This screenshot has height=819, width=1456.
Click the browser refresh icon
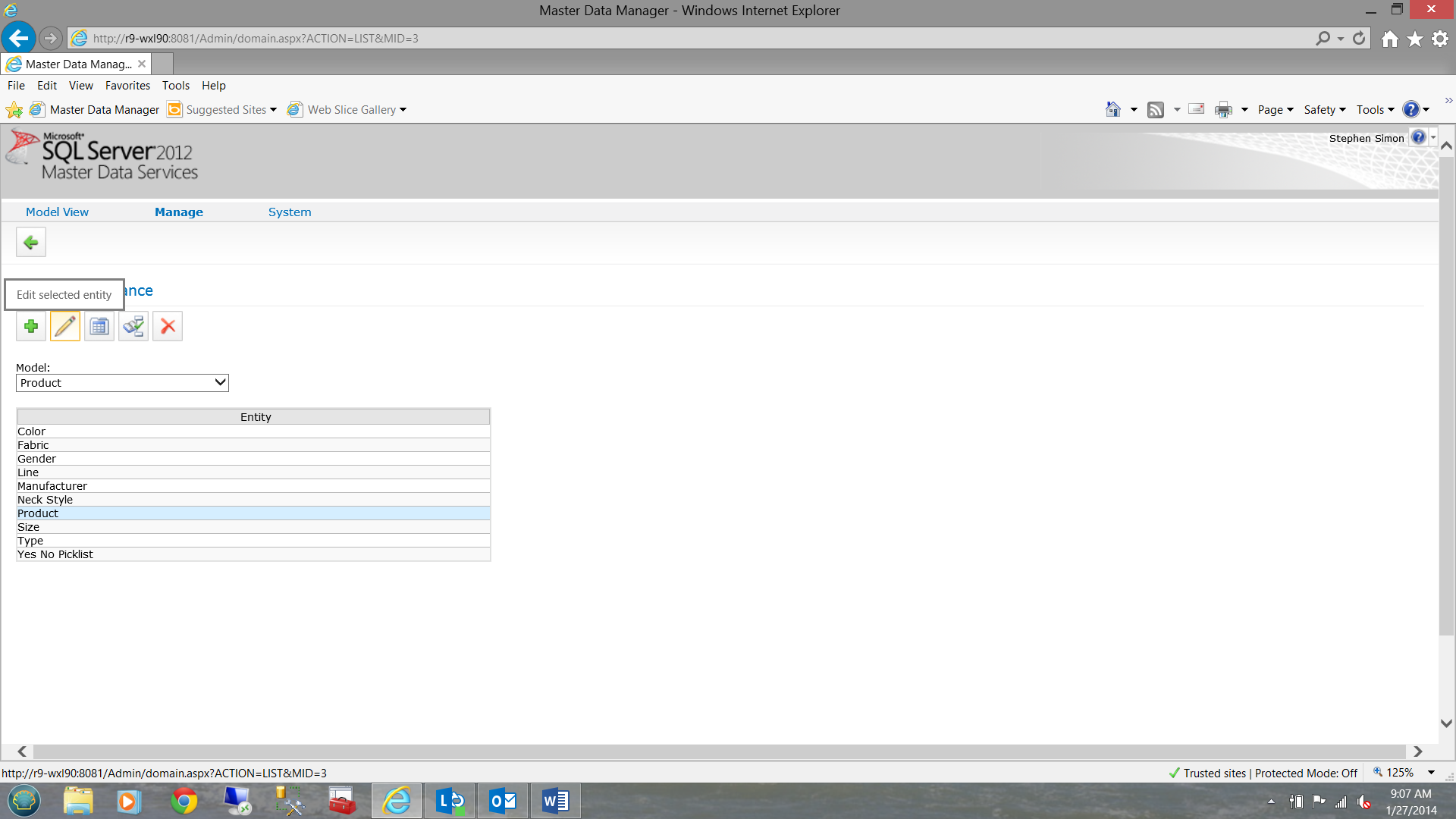click(1359, 38)
